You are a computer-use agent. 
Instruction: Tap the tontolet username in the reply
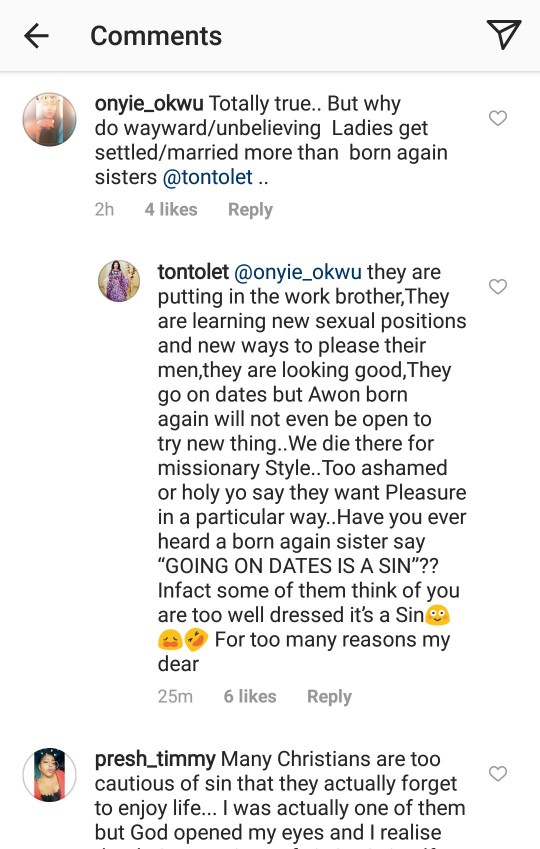193,271
